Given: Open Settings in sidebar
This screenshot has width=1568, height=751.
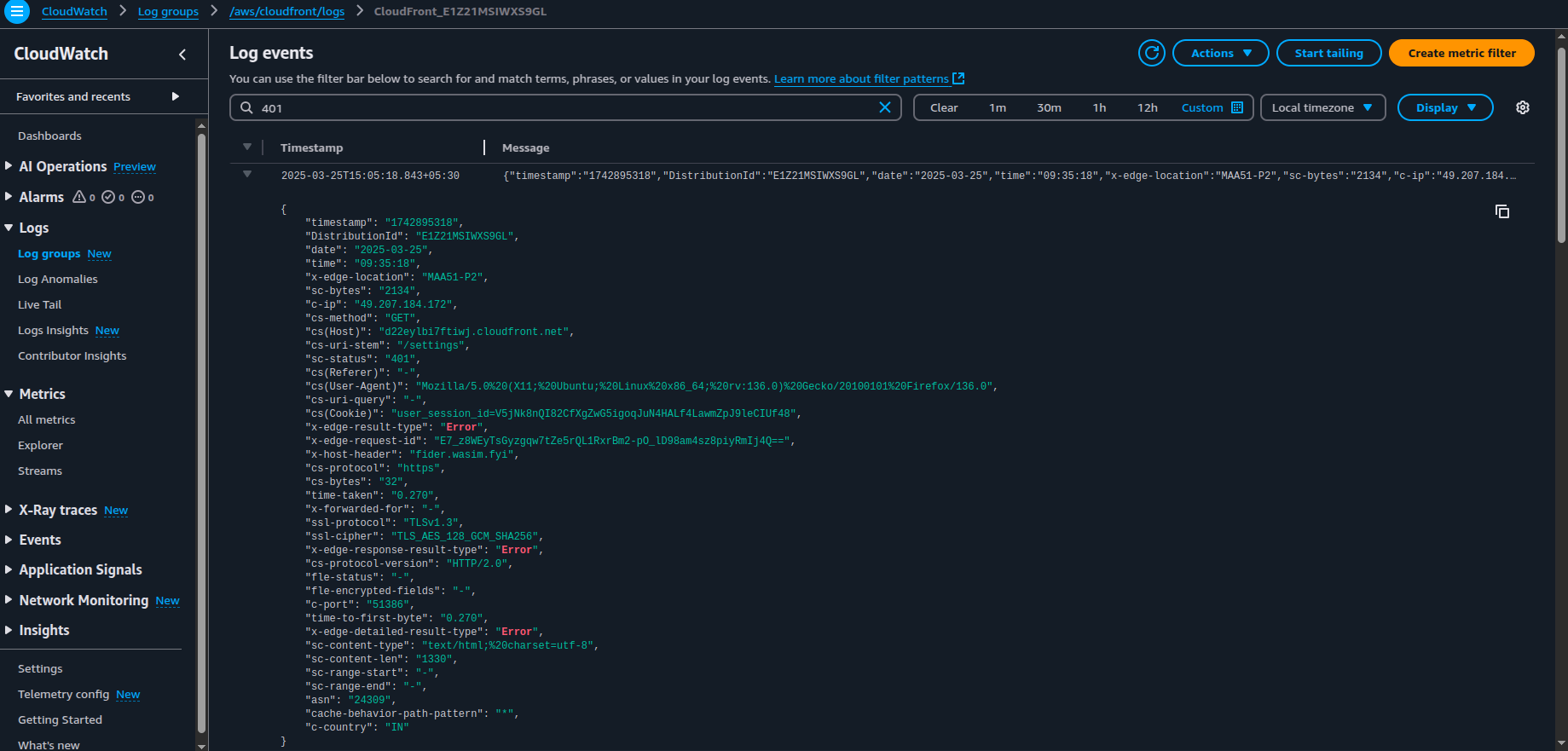Looking at the screenshot, I should coord(40,668).
